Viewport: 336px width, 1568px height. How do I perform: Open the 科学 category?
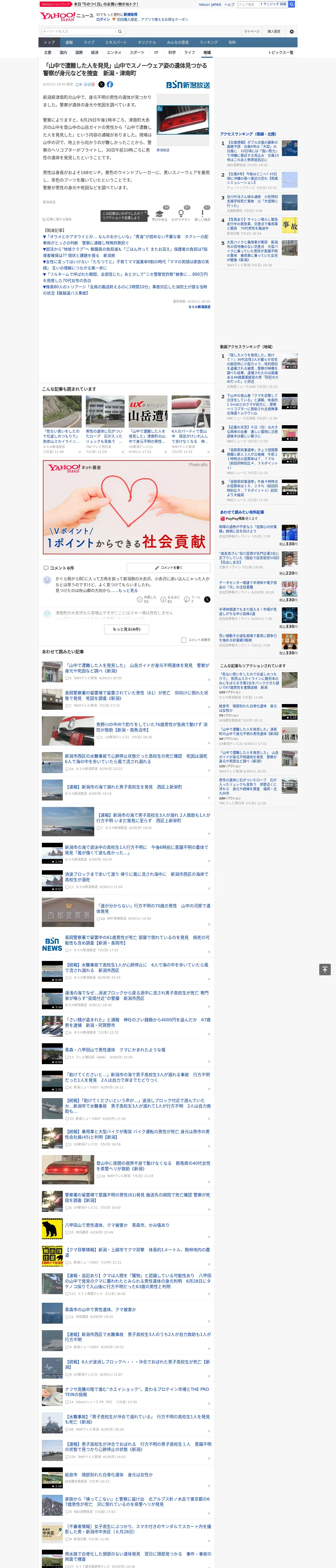[172, 52]
